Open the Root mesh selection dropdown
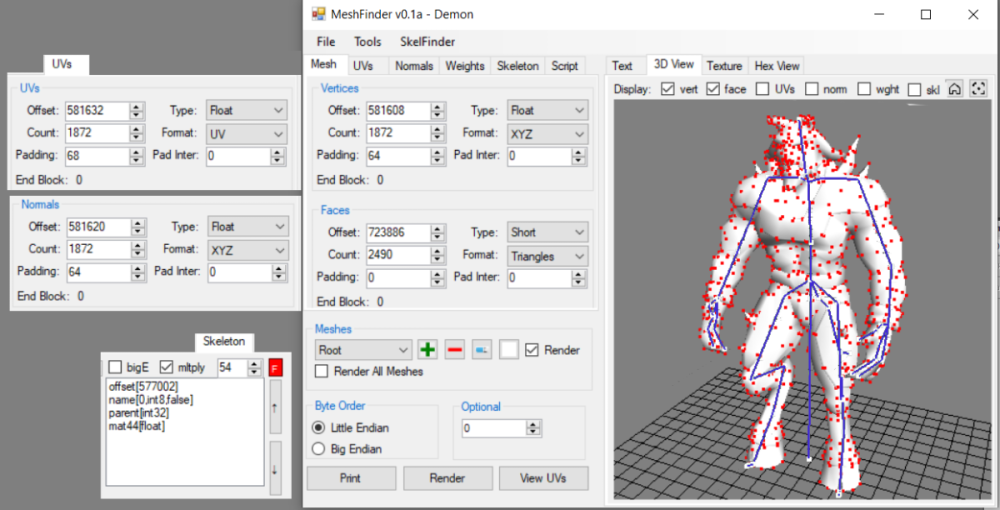Image resolution: width=1000 pixels, height=510 pixels. click(x=363, y=350)
